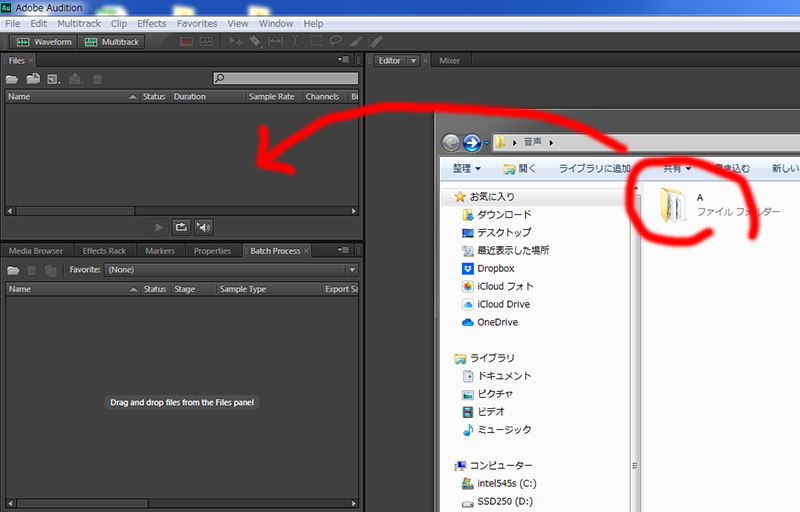This screenshot has height=512, width=800.
Task: Switch to the Properties tab
Action: (x=212, y=251)
